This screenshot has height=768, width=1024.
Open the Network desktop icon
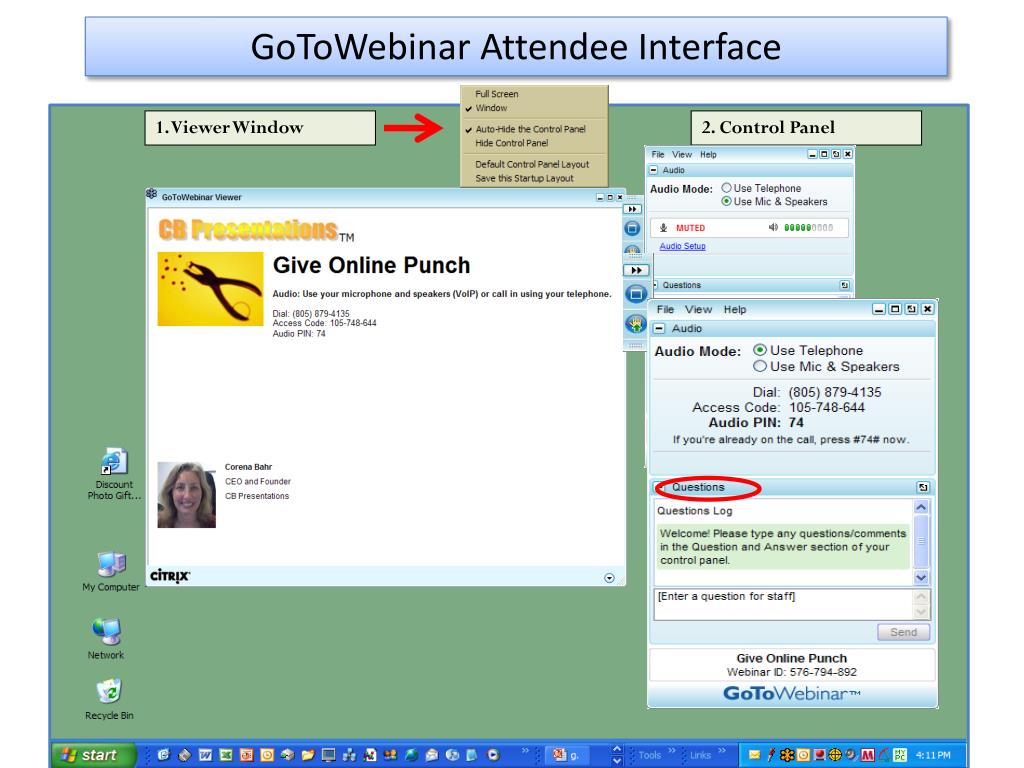tap(106, 638)
